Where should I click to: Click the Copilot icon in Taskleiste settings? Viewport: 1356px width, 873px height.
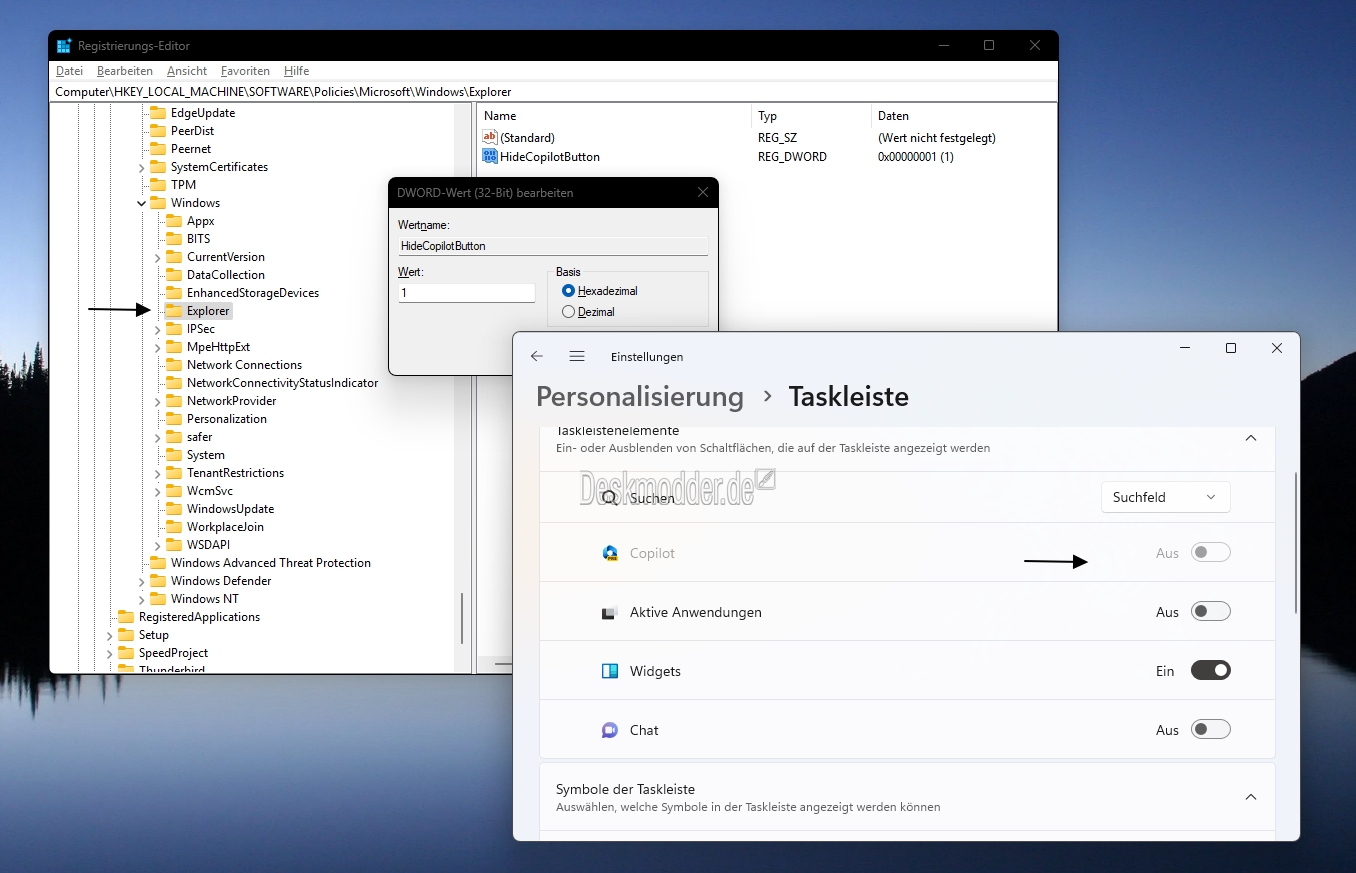click(x=610, y=553)
